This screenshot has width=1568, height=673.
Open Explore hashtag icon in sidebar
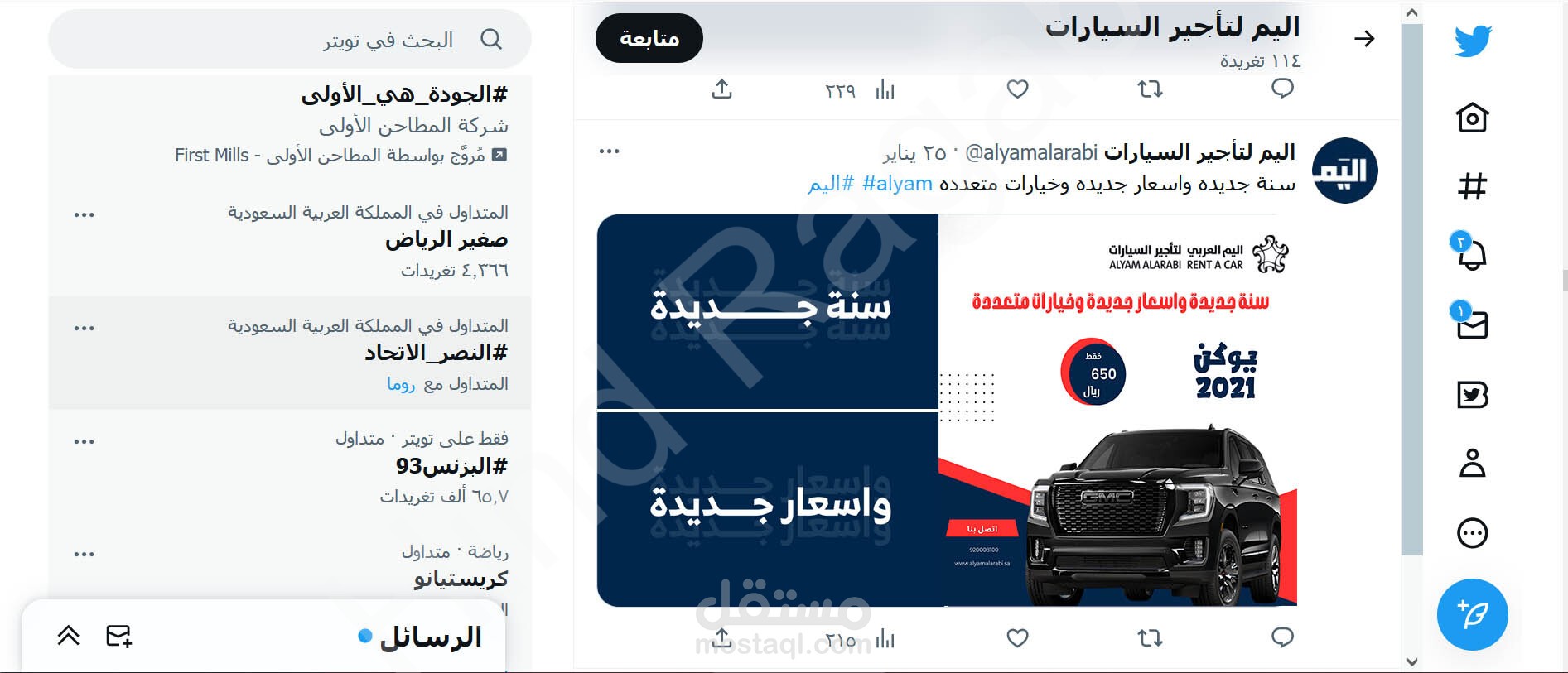tap(1472, 185)
